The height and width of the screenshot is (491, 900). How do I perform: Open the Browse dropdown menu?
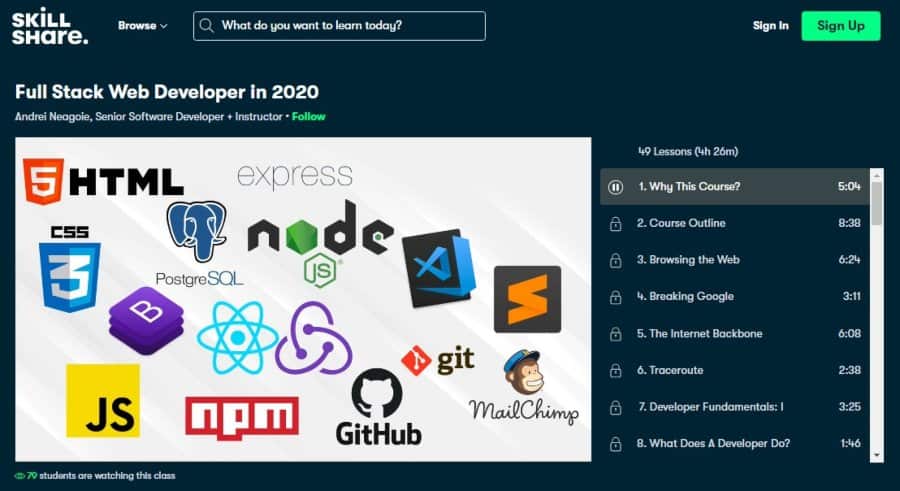[142, 26]
